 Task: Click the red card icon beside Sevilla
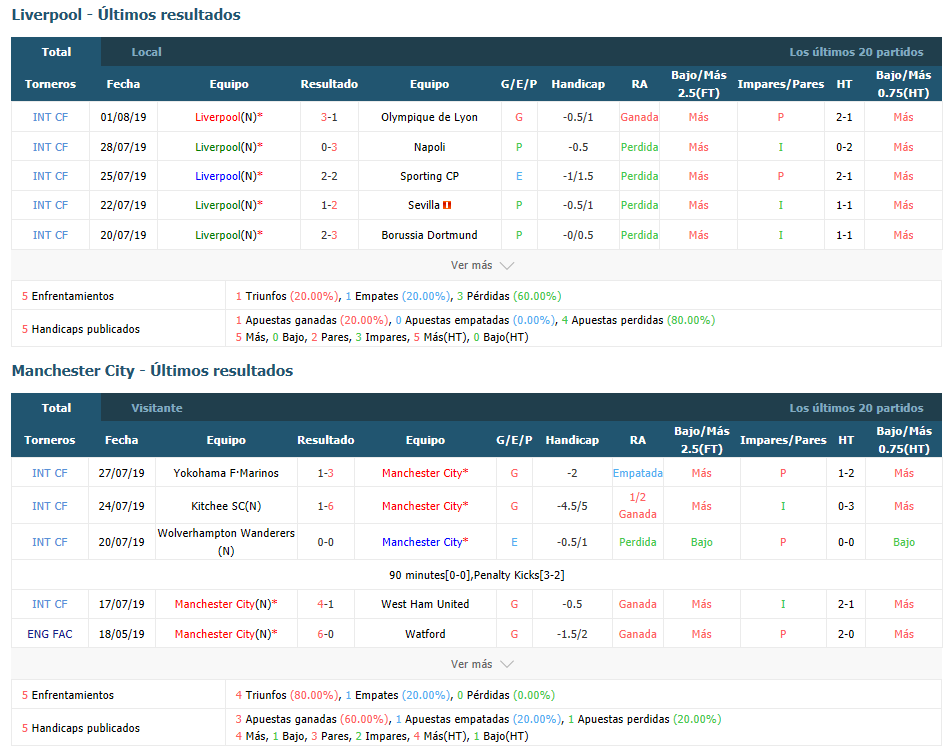point(447,205)
